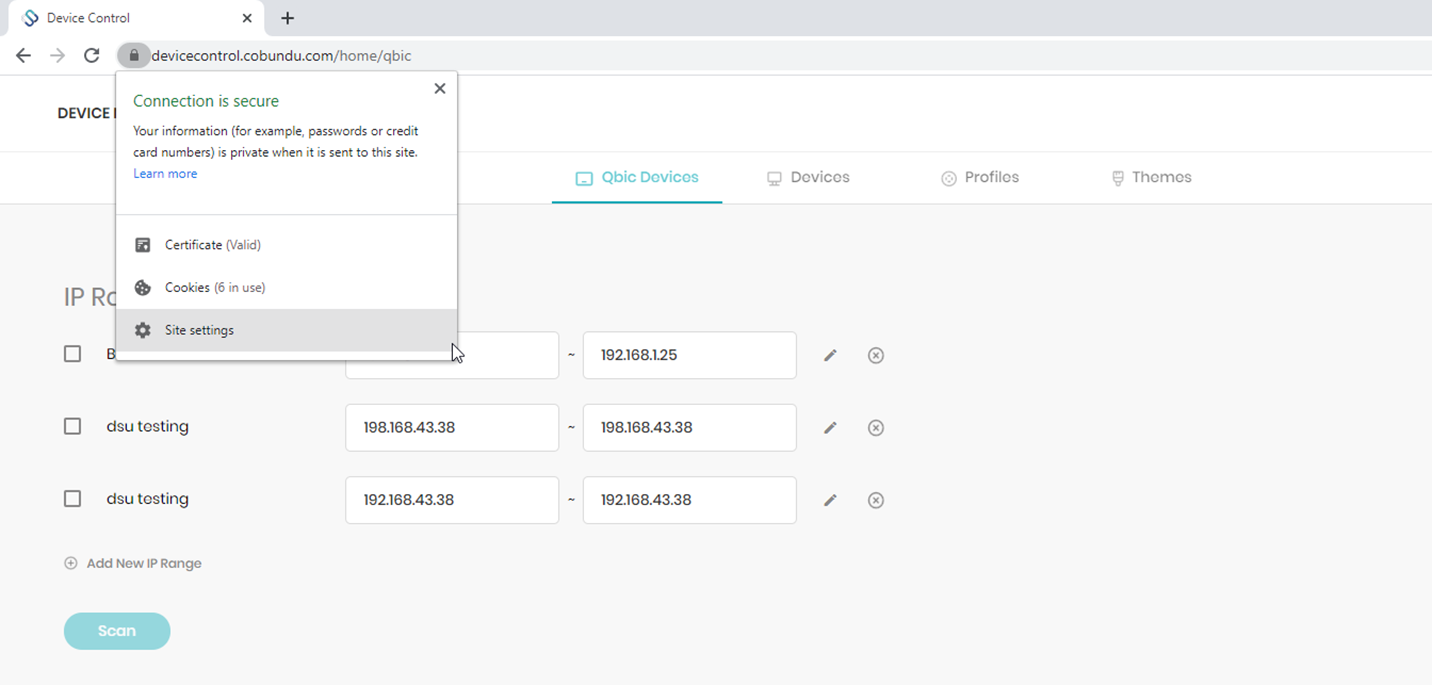Edit the 192.168.43.38 dsu testing range
Screen dimensions: 1432x685
click(830, 500)
